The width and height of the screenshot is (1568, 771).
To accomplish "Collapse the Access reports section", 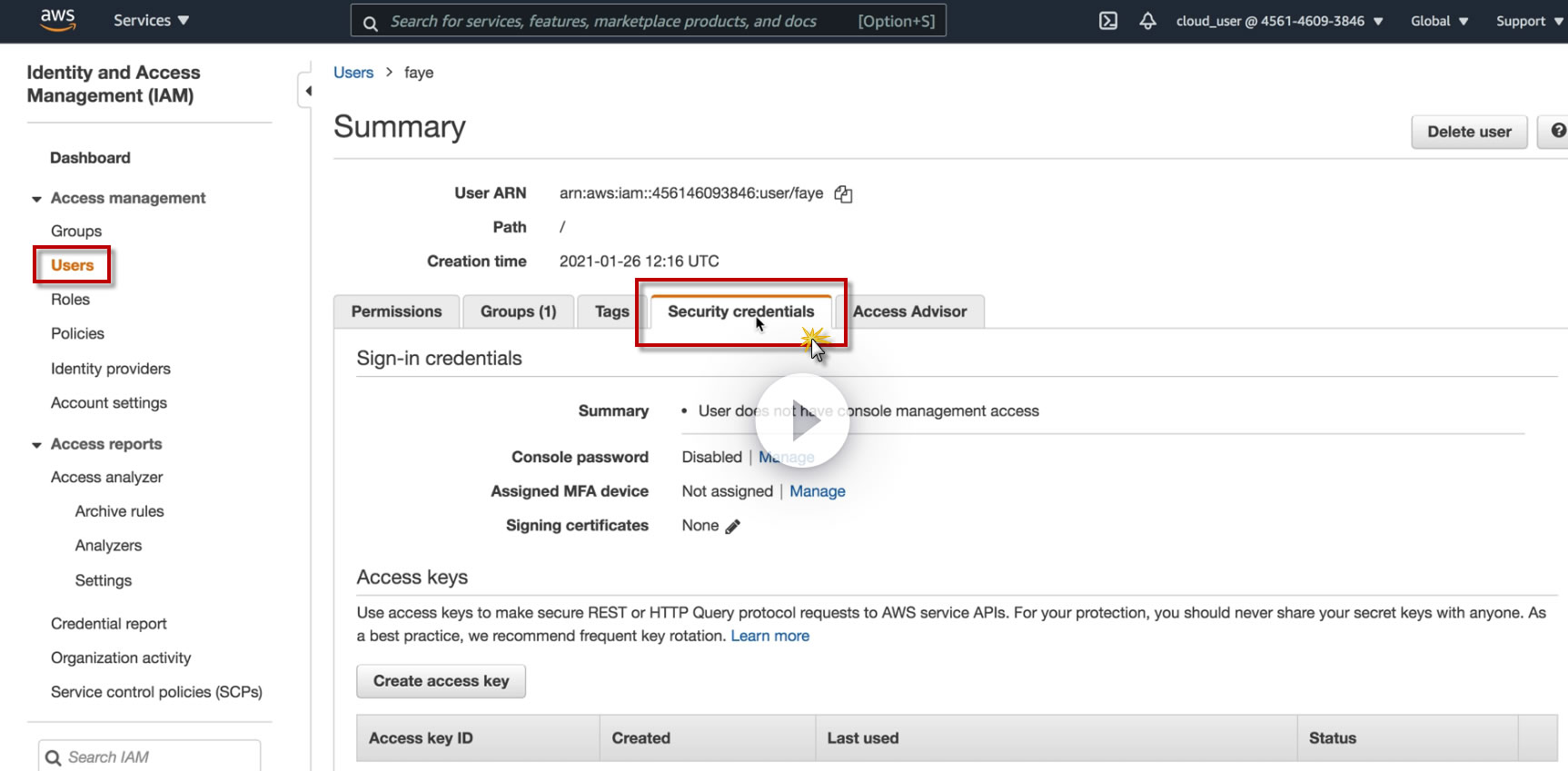I will pos(36,445).
